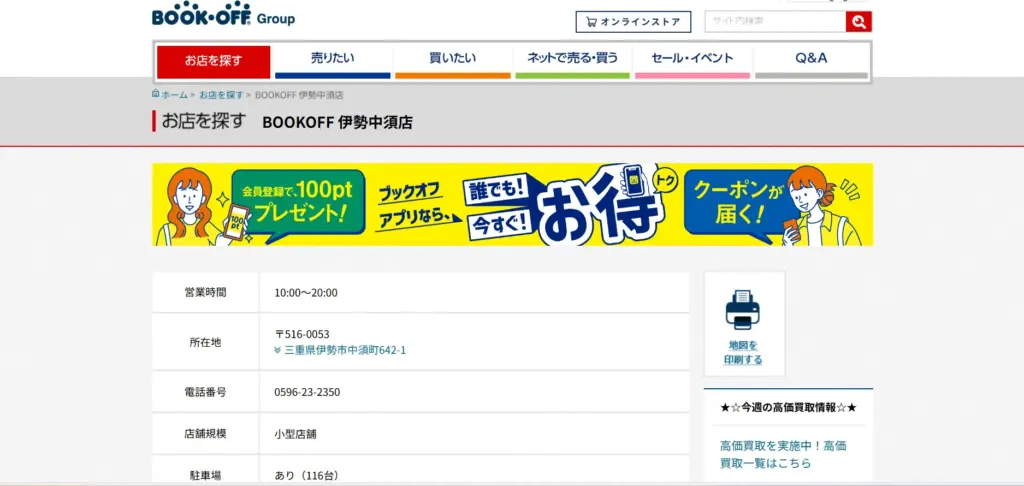This screenshot has width=1024, height=486.
Task: Select the お店を探す navigation tab
Action: (x=213, y=61)
